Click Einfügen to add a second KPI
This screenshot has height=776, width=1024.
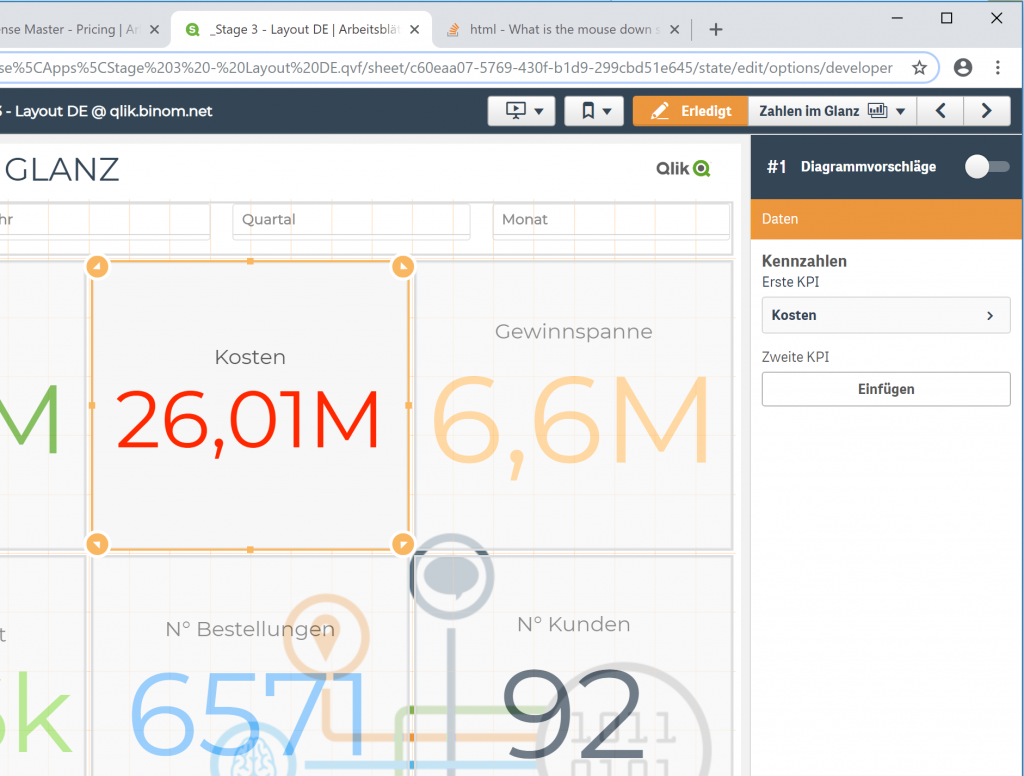(x=885, y=389)
